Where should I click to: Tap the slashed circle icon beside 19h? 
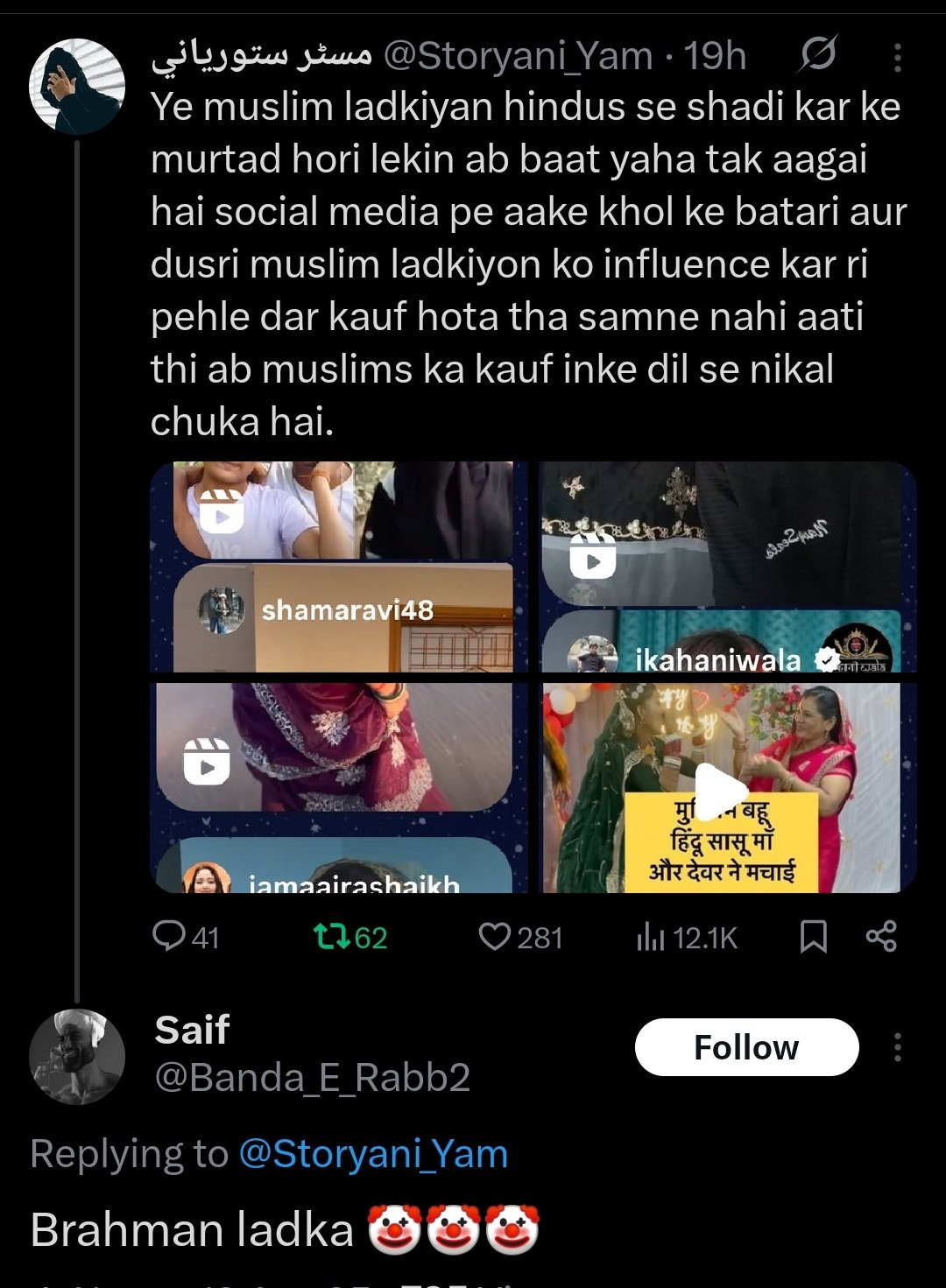tap(818, 55)
